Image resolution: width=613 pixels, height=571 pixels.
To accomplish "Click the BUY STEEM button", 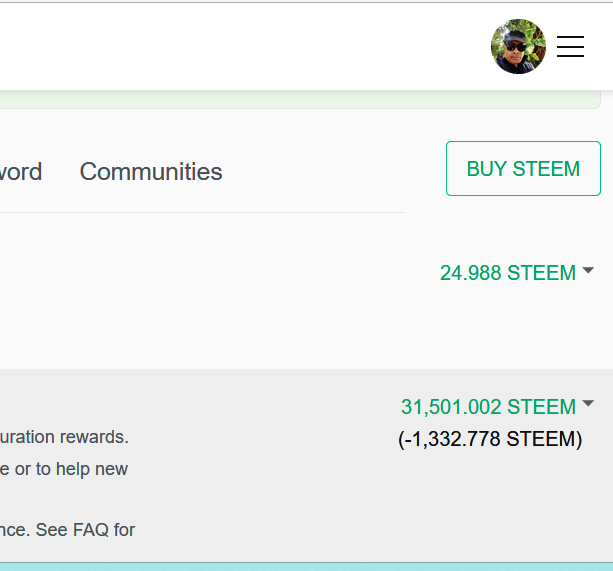I will (523, 168).
